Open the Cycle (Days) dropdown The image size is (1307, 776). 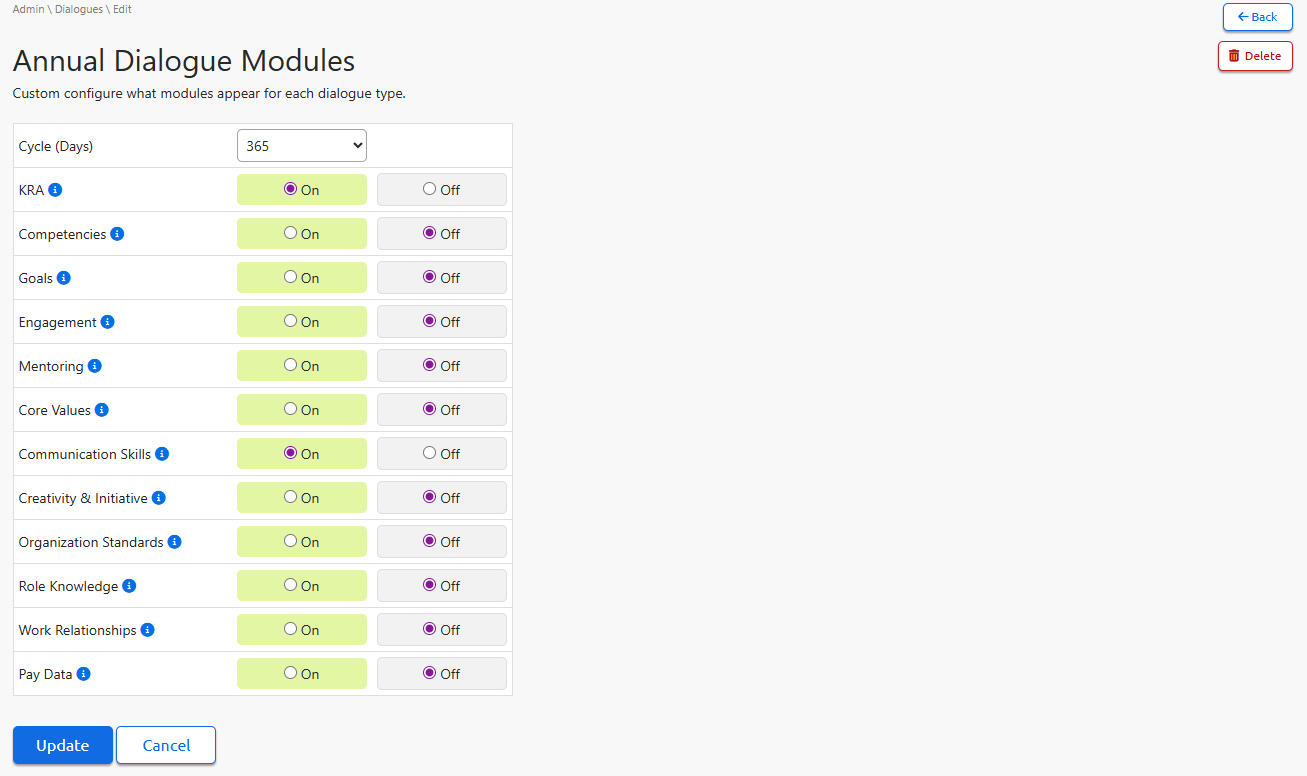[x=302, y=146]
